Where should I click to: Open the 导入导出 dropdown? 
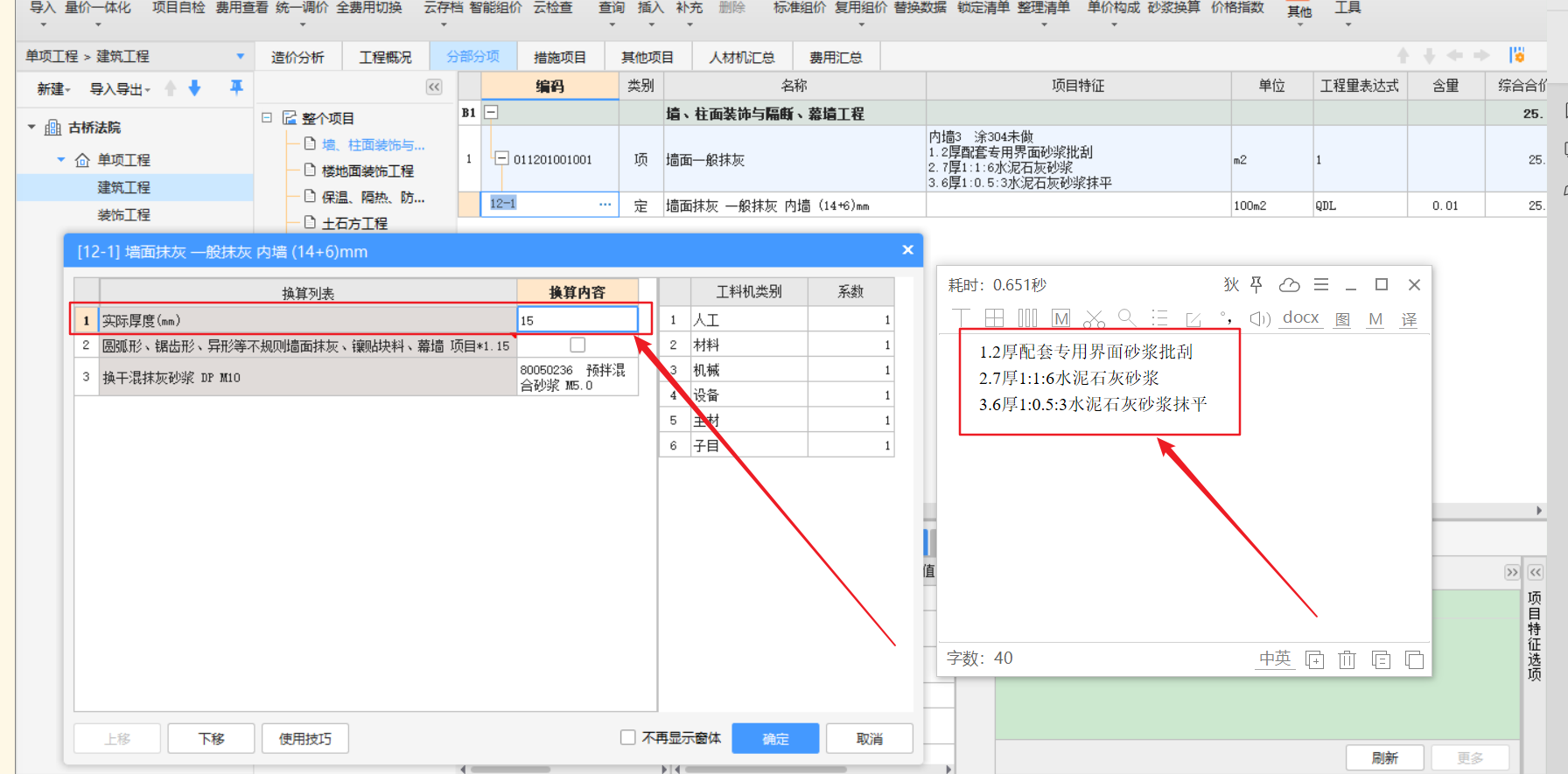click(x=120, y=89)
